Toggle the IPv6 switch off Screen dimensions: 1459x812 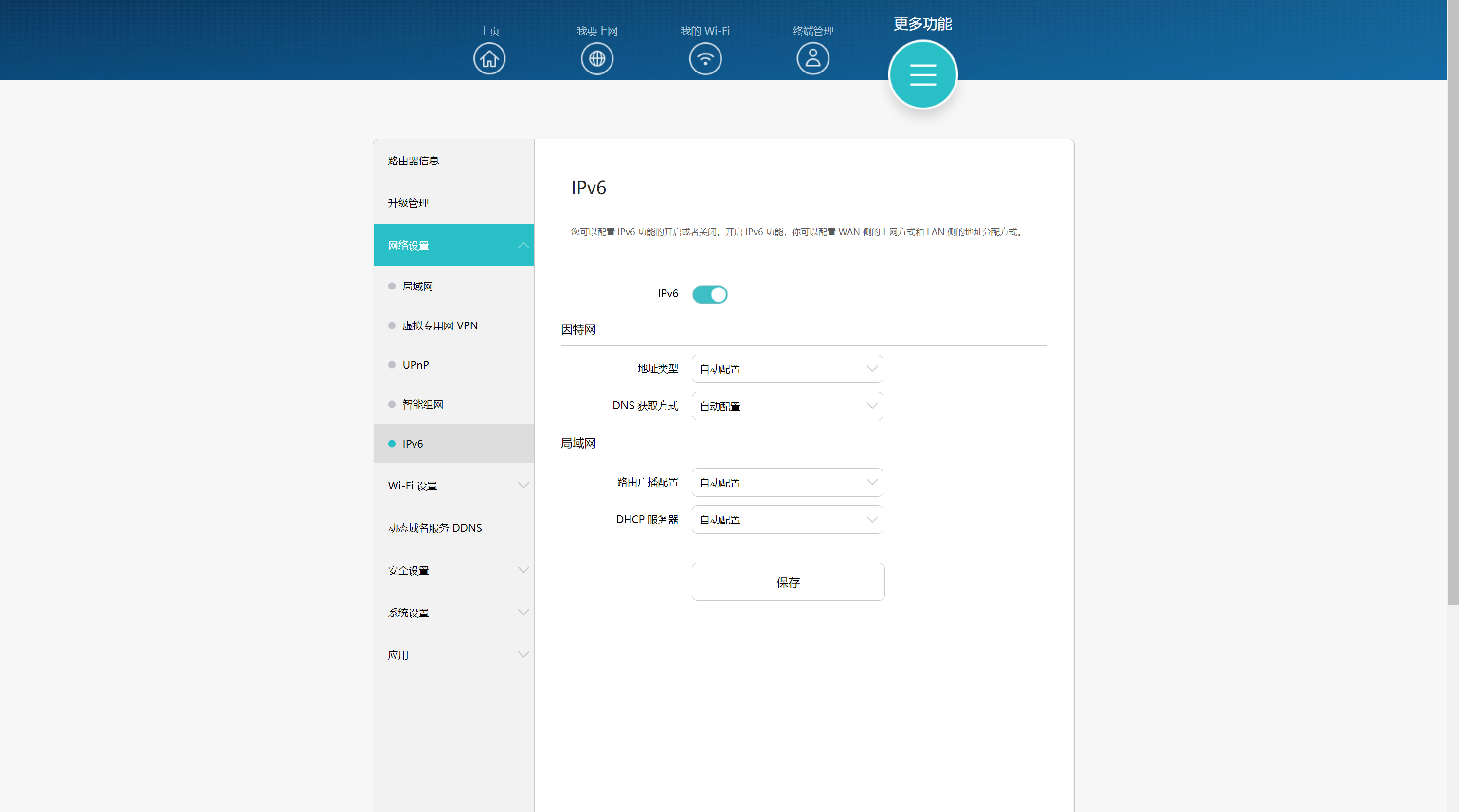pos(710,294)
